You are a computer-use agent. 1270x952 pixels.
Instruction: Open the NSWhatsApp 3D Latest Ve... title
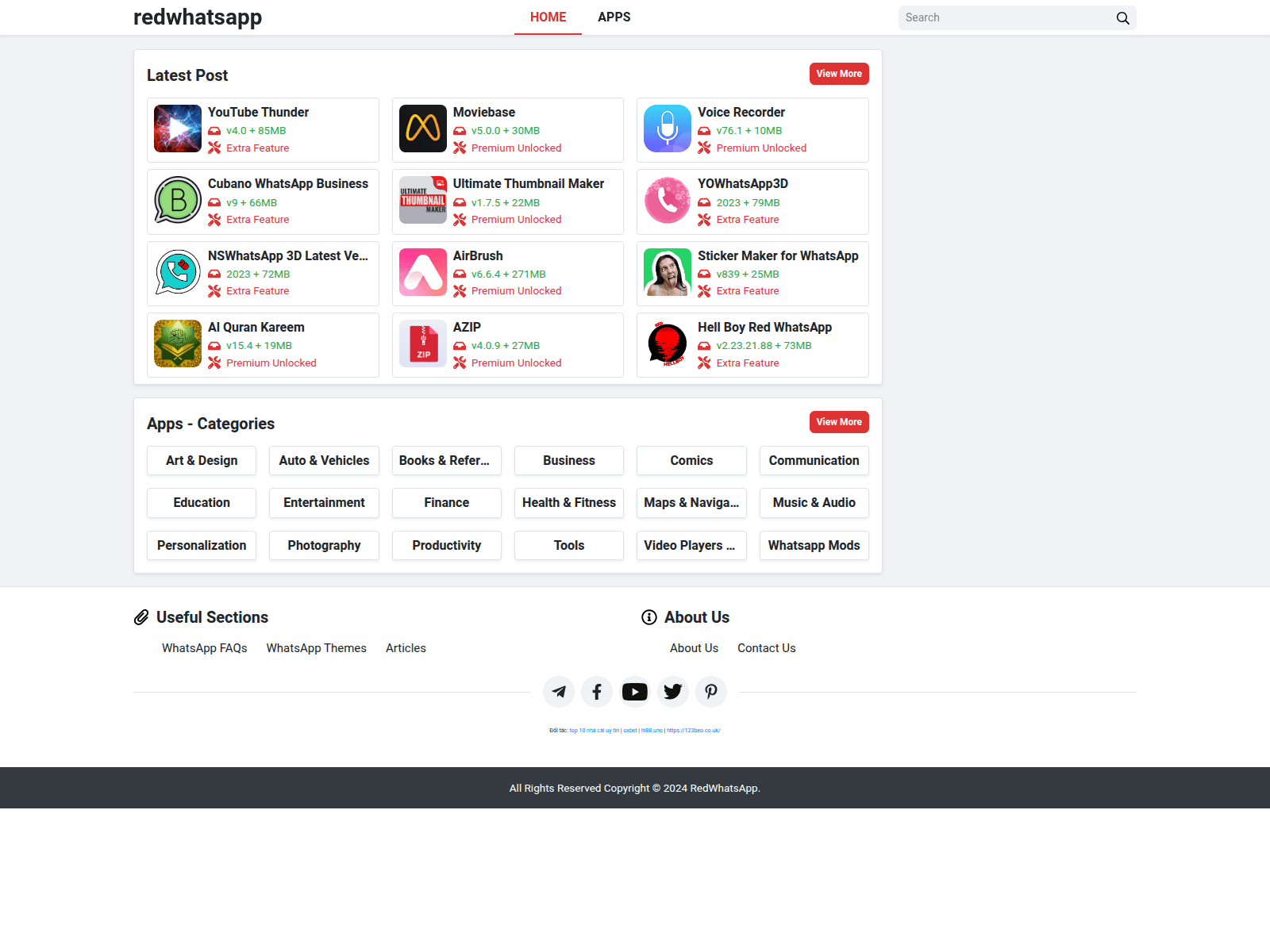(288, 256)
